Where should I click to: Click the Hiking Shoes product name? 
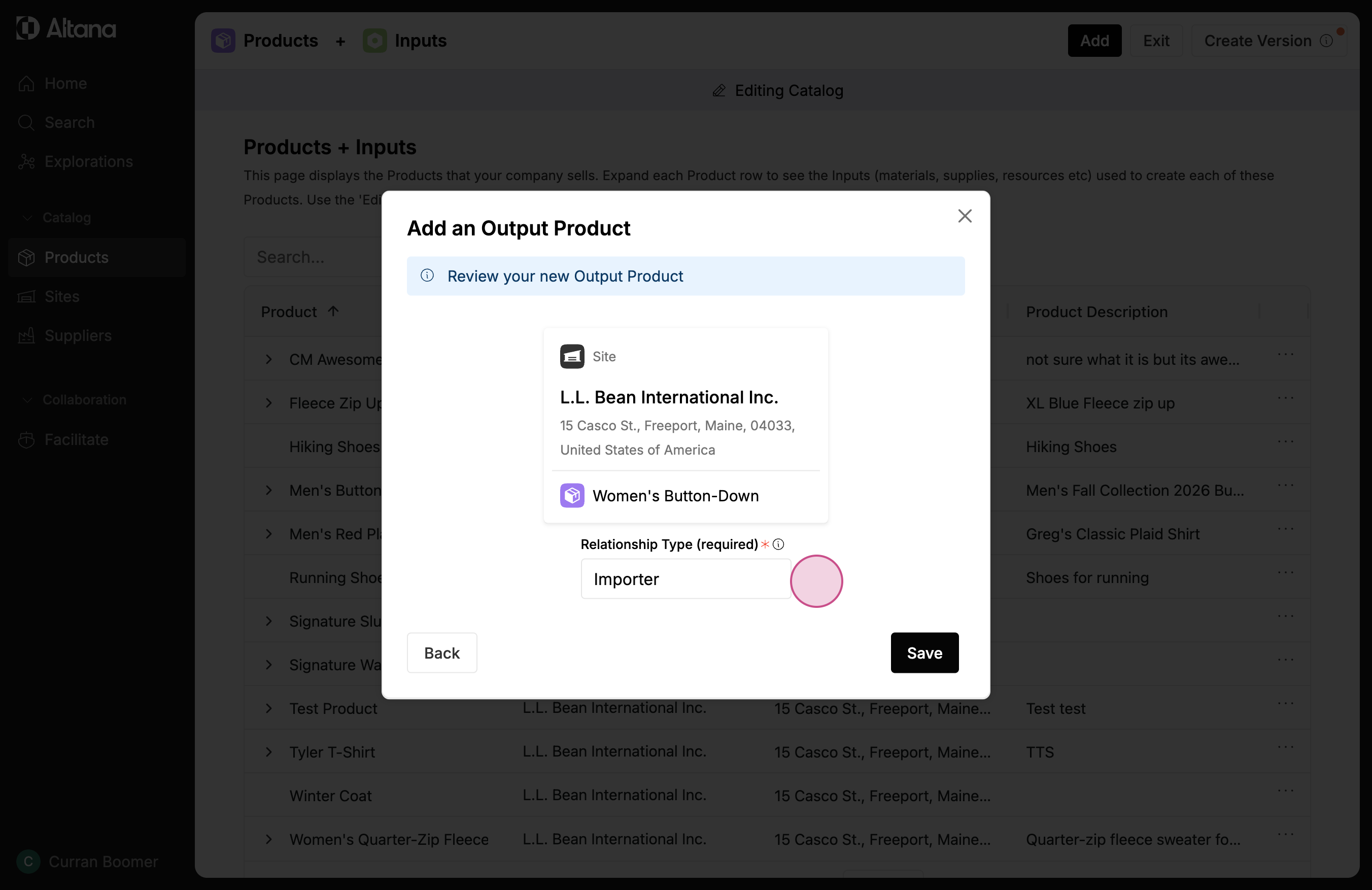pos(335,447)
